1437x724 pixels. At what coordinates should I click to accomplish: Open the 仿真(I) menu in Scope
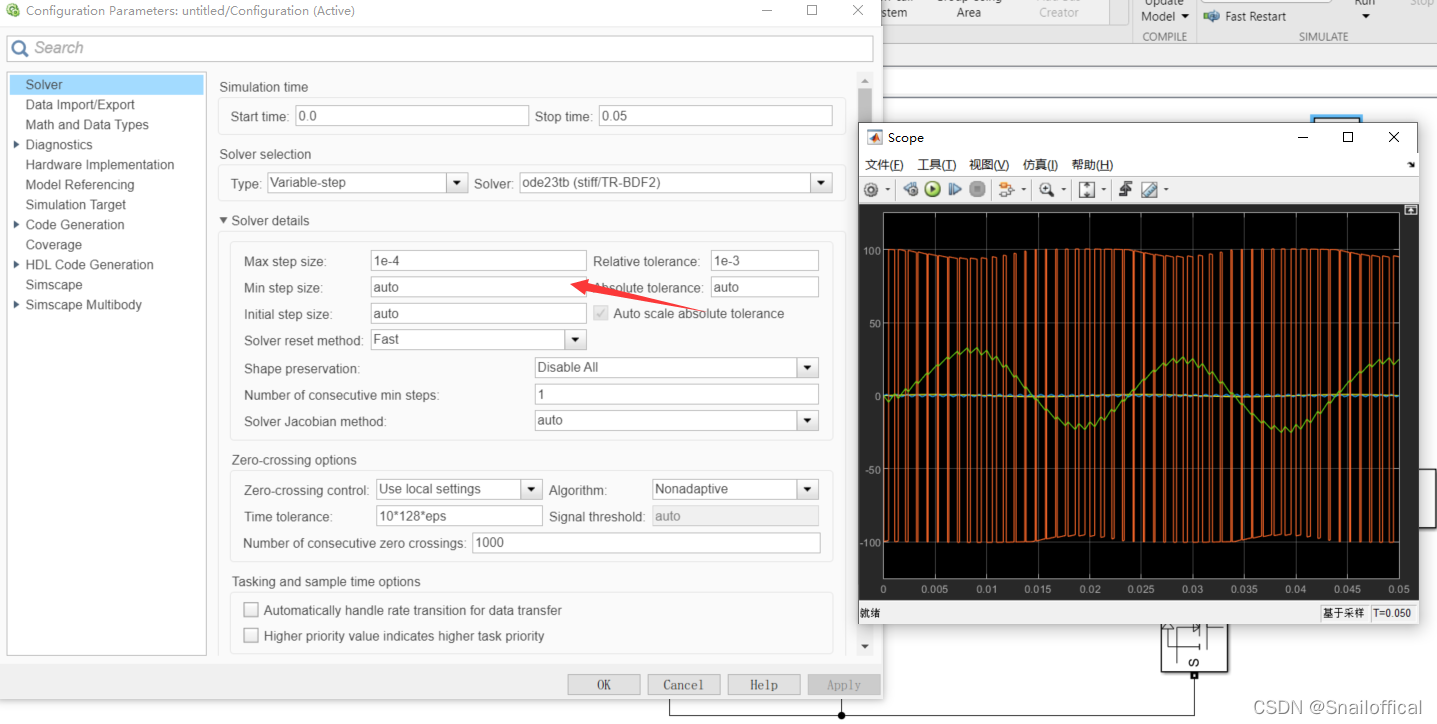1040,165
